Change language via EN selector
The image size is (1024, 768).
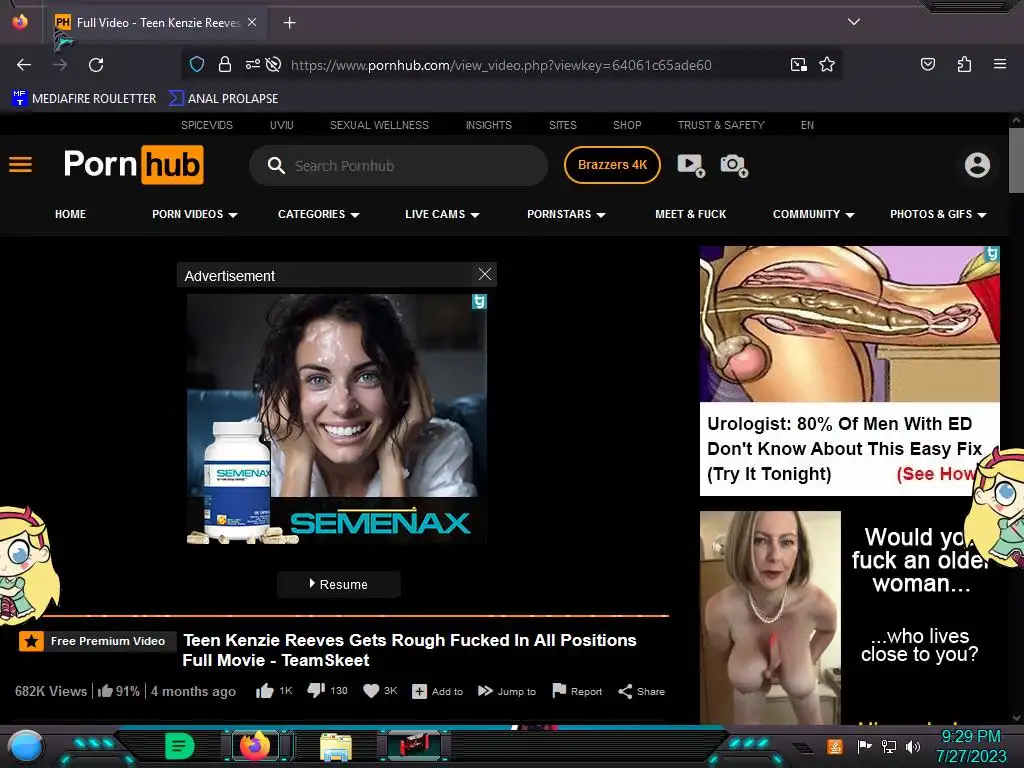(807, 125)
